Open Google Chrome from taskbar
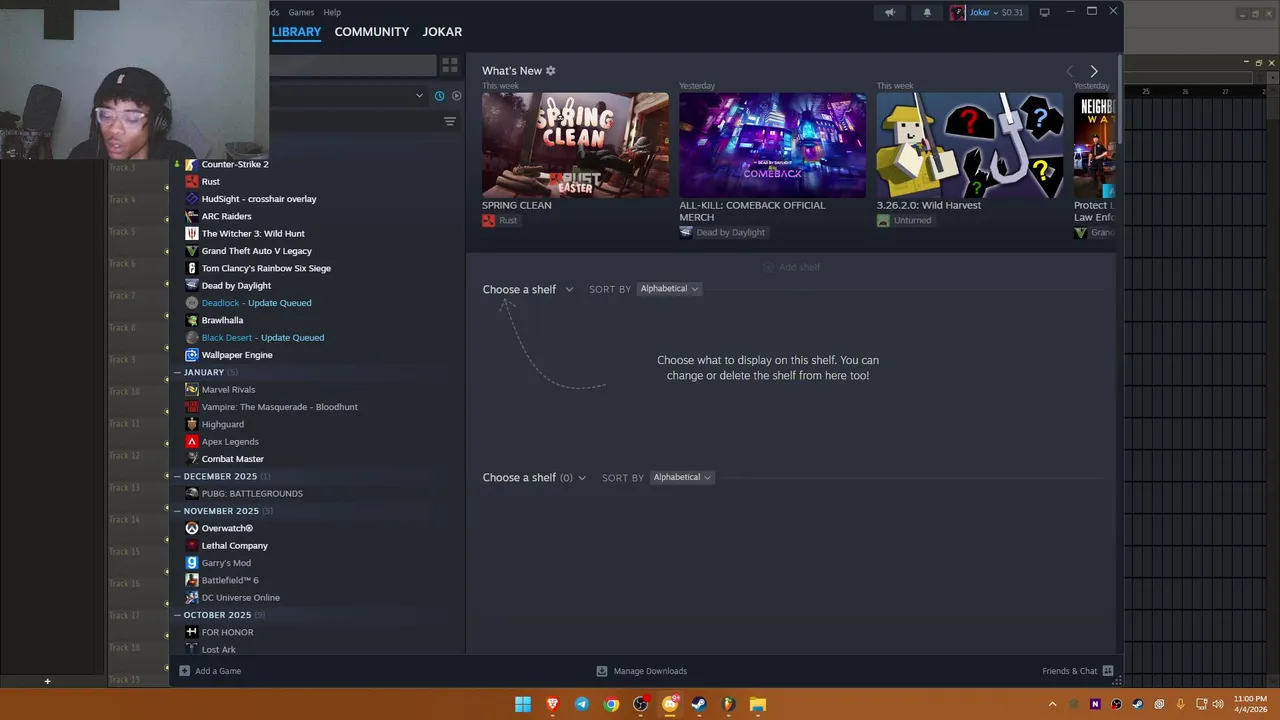Viewport: 1280px width, 720px height. 611,704
